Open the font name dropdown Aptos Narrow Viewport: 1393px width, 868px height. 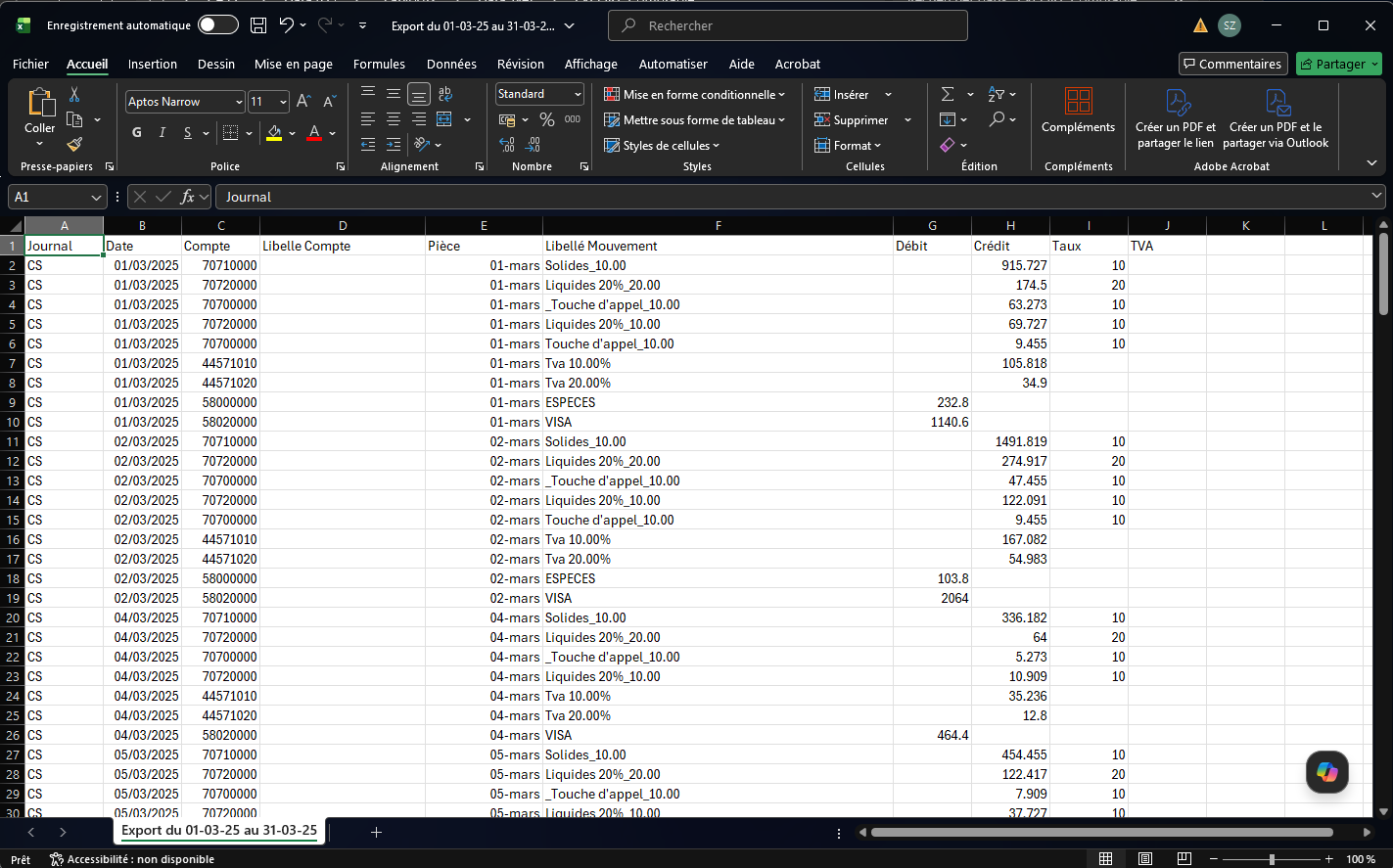pos(239,102)
